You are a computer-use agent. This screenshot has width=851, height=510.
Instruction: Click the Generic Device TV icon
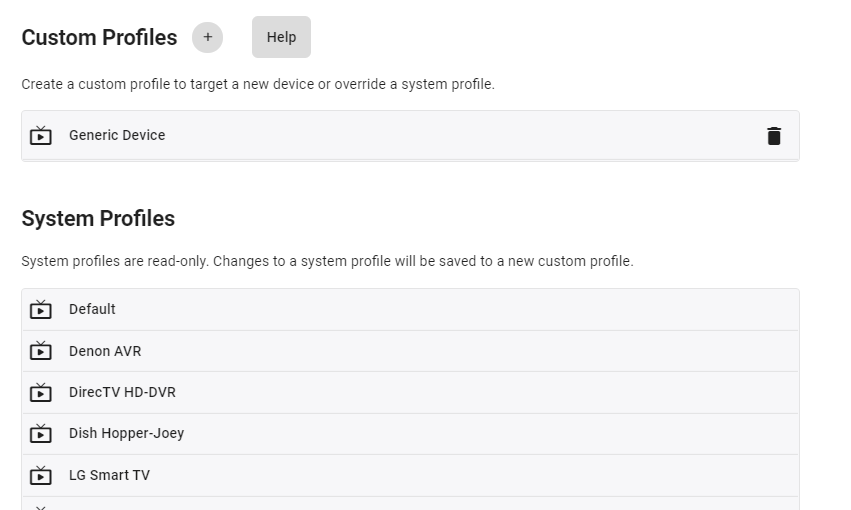pyautogui.click(x=41, y=135)
